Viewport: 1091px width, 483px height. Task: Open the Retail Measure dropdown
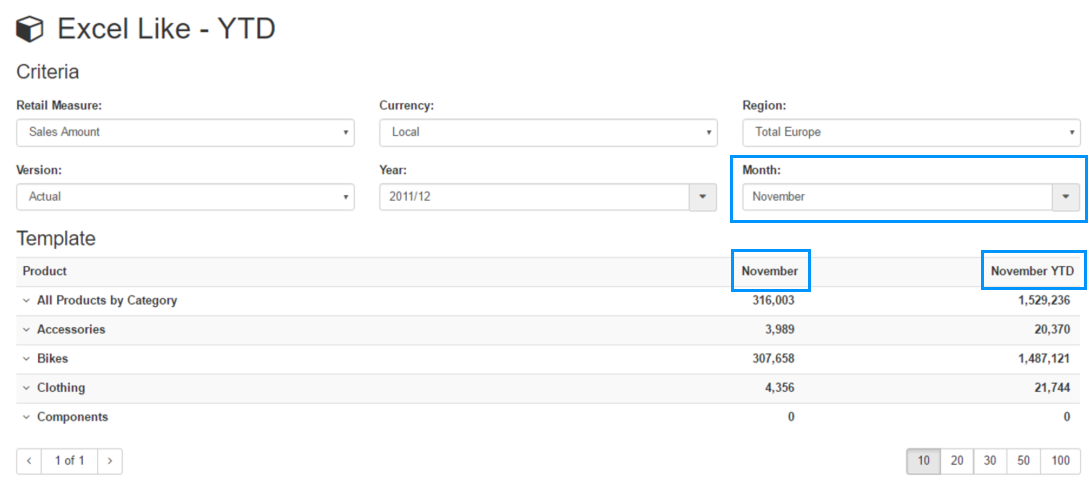[x=185, y=132]
